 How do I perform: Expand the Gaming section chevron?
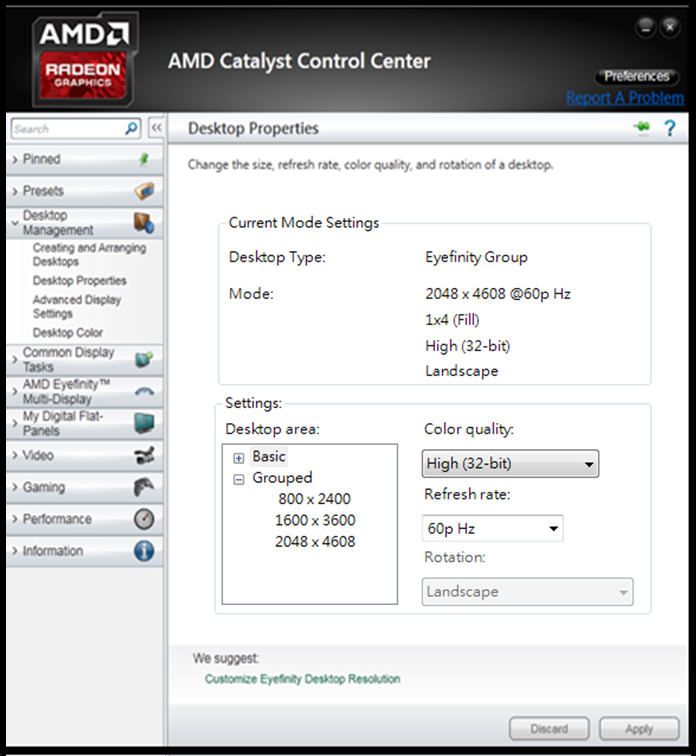tap(15, 487)
